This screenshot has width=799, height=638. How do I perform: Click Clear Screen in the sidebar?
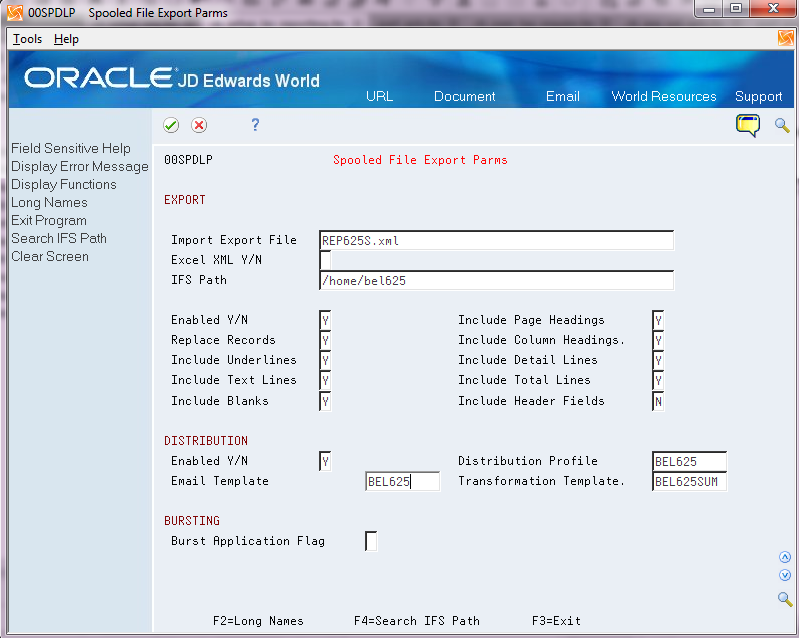click(50, 256)
